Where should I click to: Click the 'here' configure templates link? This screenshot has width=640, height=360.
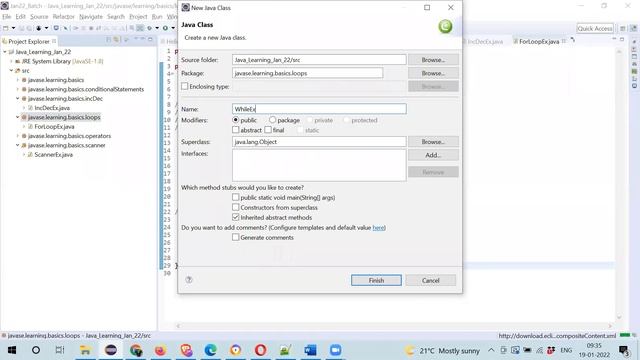(378, 227)
